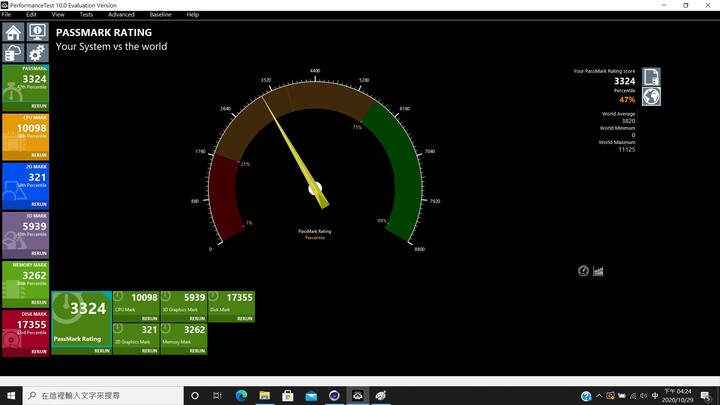Viewport: 720px width, 405px height.
Task: Open File Explorer from the taskbar
Action: [264, 395]
